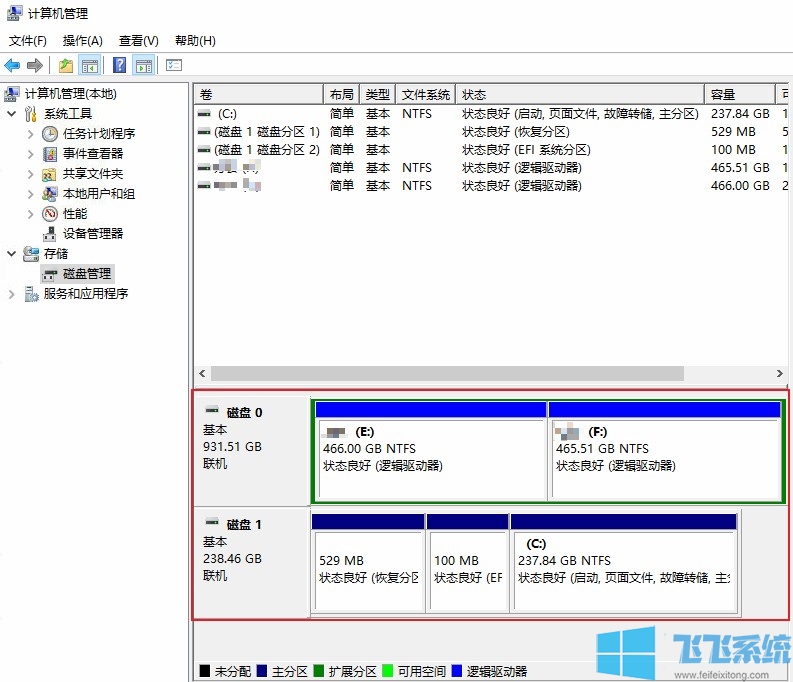The width and height of the screenshot is (793, 682).
Task: Toggle the Show/Hide Action Pane icon
Action: coord(144,65)
